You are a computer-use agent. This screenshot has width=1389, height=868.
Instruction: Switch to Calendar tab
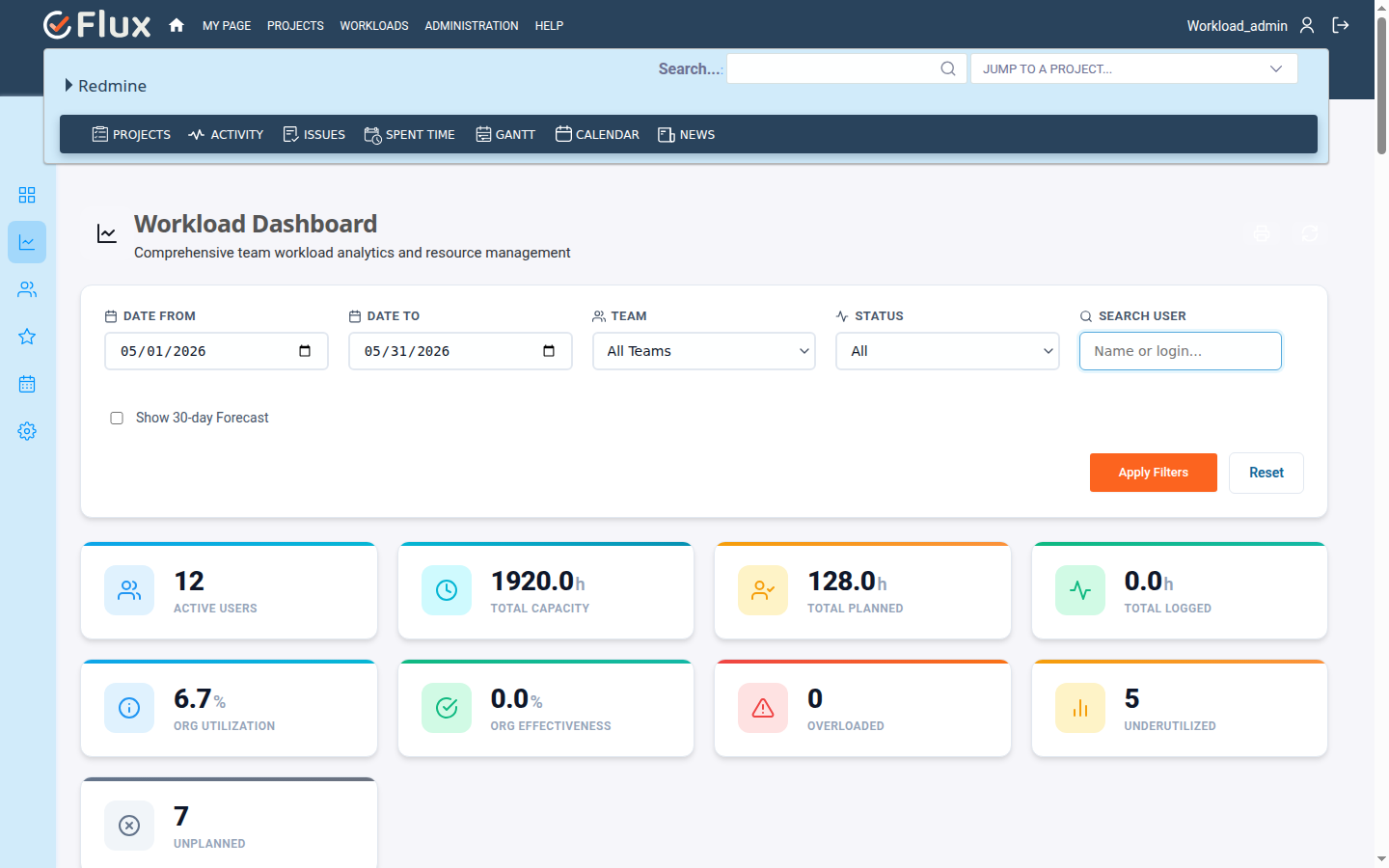597,134
